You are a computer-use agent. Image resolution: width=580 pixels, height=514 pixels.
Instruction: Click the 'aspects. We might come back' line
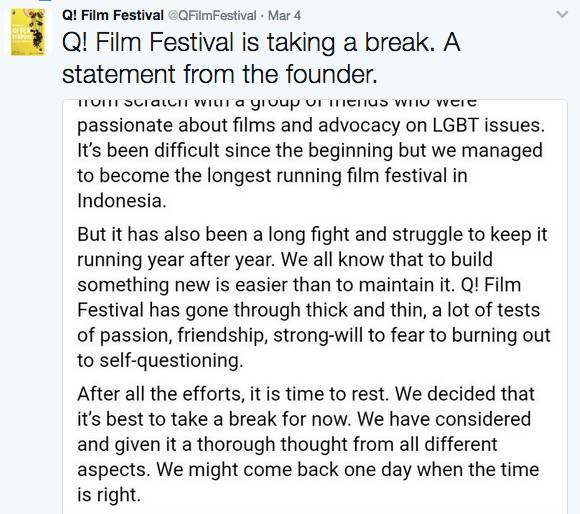308,470
